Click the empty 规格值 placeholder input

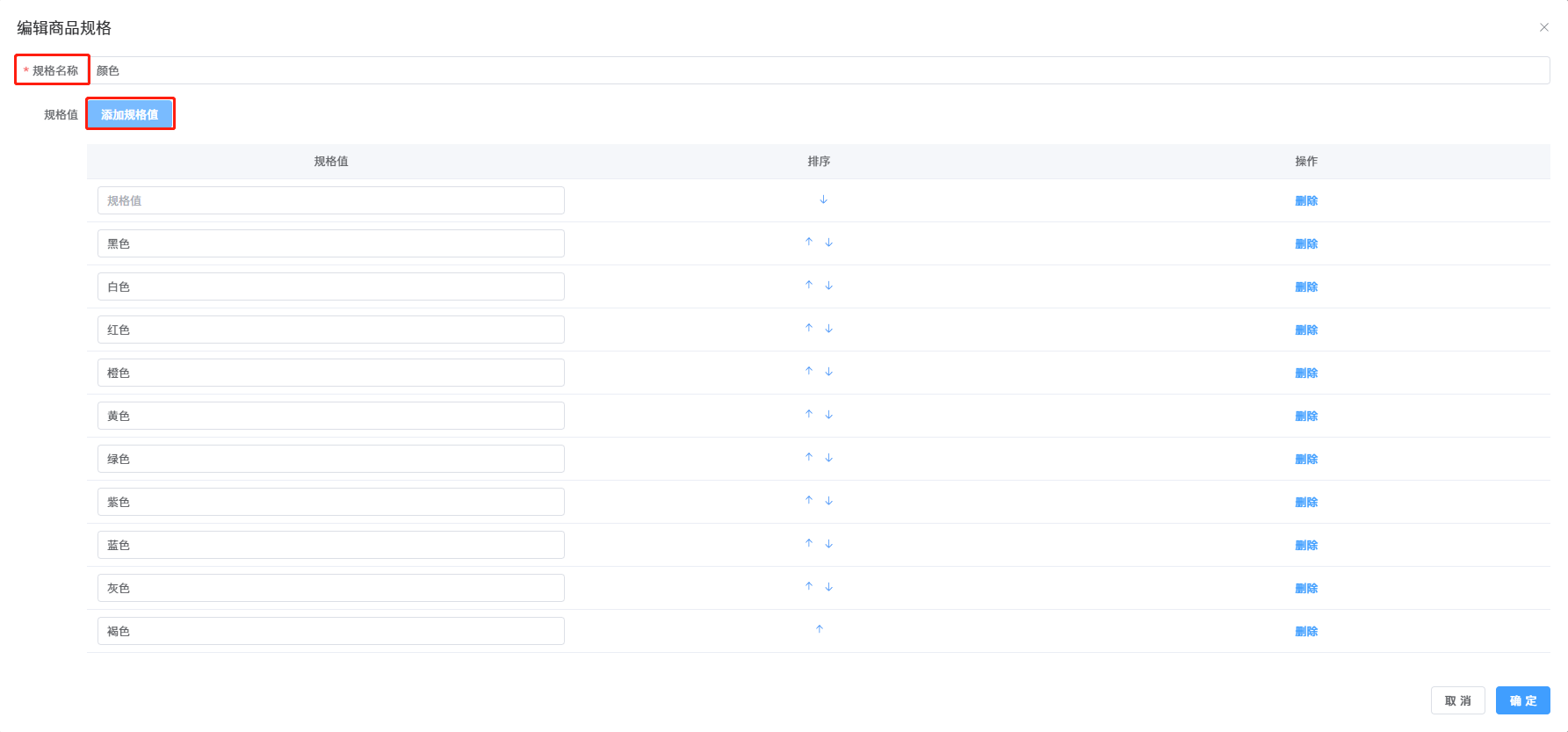pos(330,200)
